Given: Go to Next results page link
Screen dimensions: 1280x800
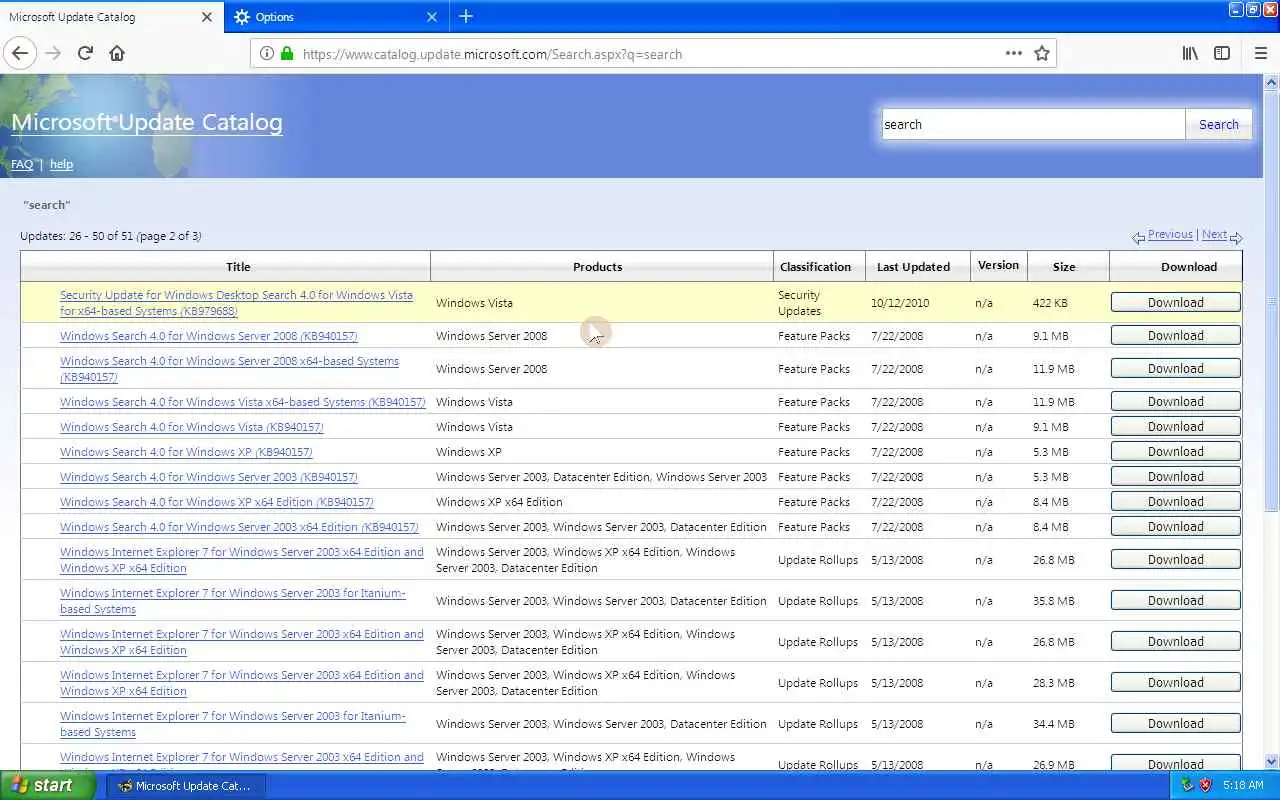Looking at the screenshot, I should click(1214, 234).
